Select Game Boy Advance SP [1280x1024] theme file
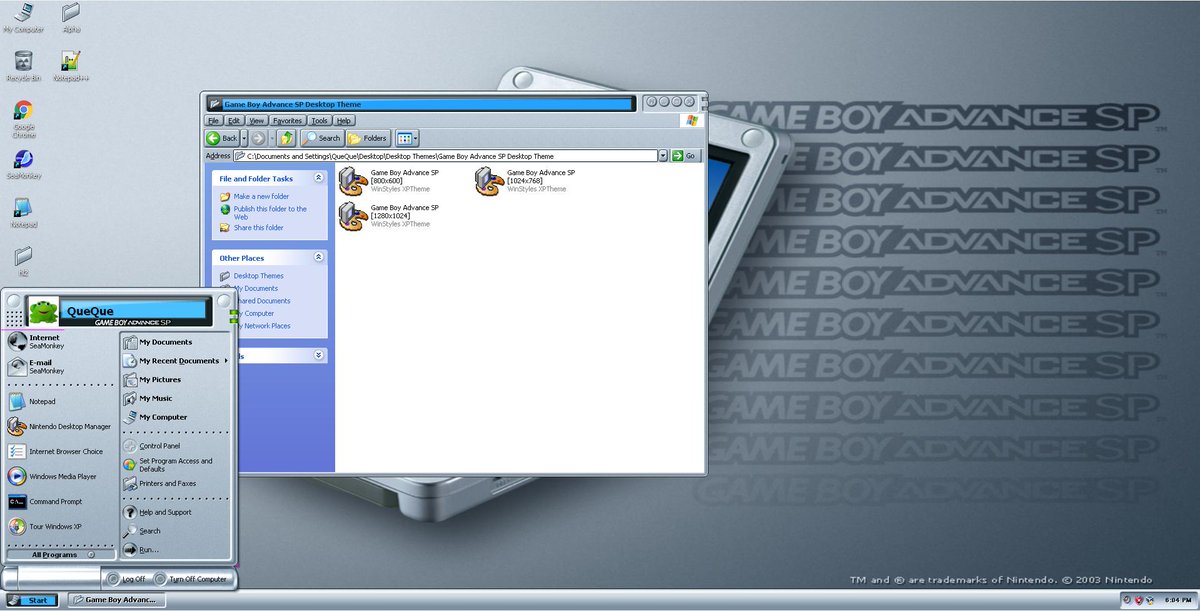 tap(388, 215)
